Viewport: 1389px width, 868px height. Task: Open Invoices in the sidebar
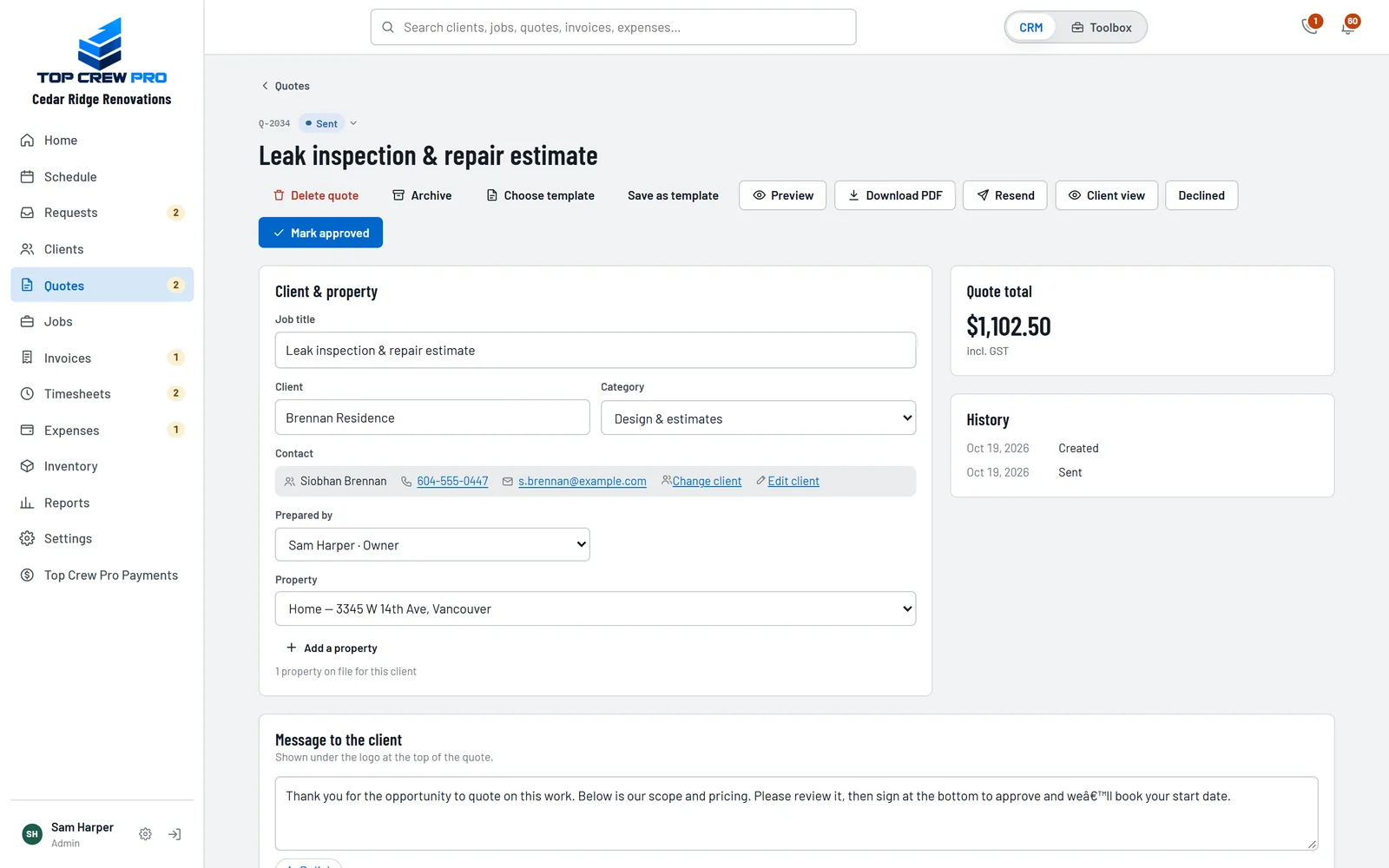102,358
